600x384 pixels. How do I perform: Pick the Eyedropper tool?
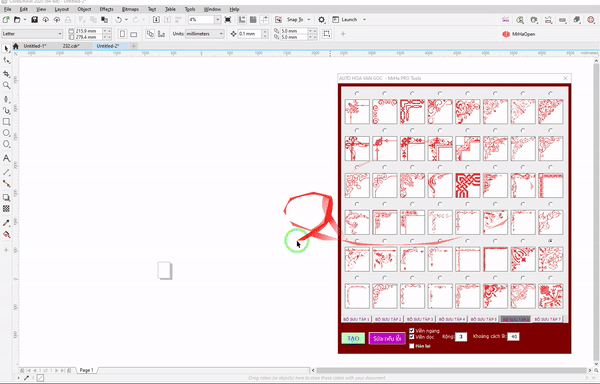(x=6, y=223)
